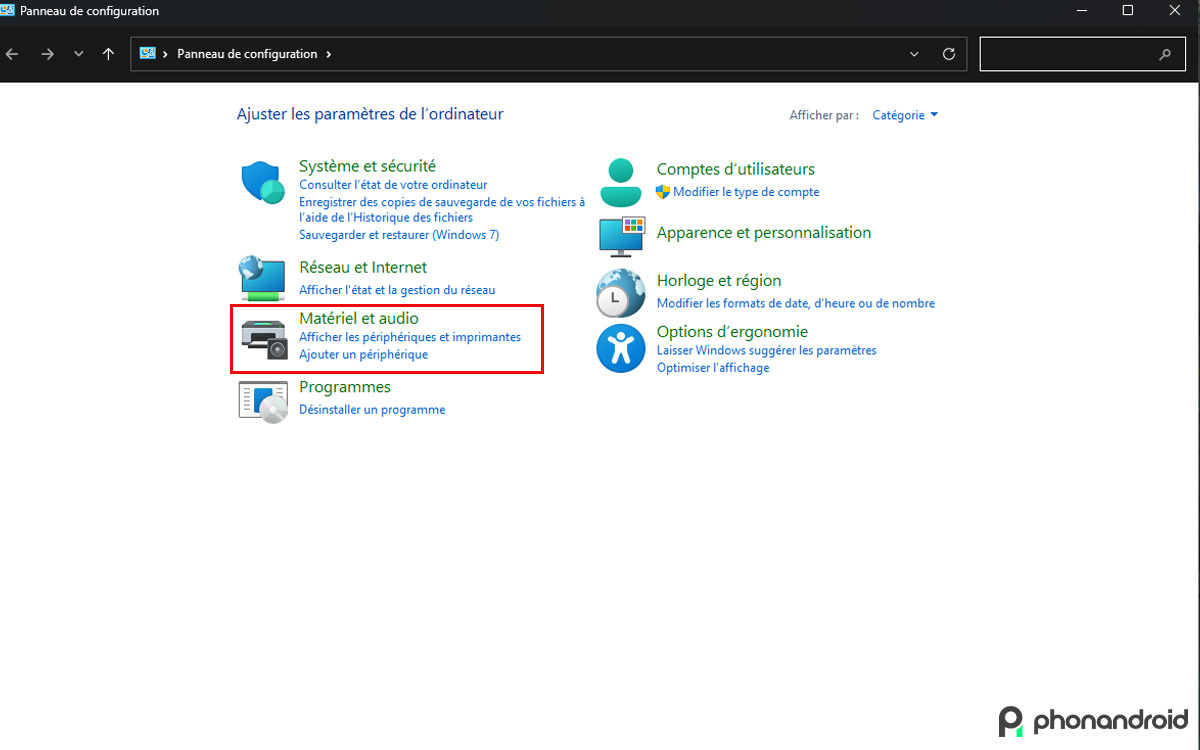
Task: Open Modifier le type de compte
Action: coord(747,191)
